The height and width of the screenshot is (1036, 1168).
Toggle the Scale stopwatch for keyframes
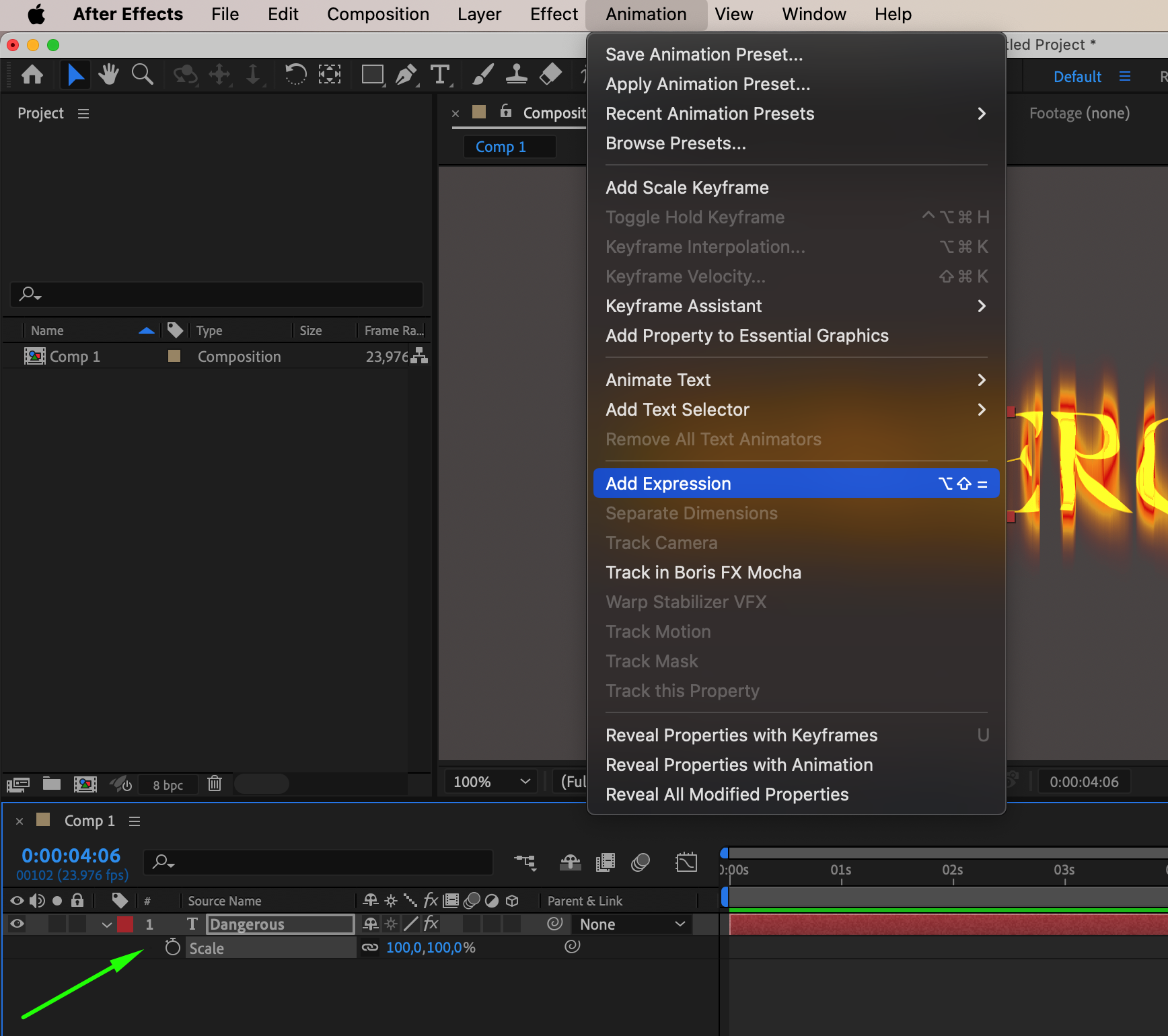[173, 947]
